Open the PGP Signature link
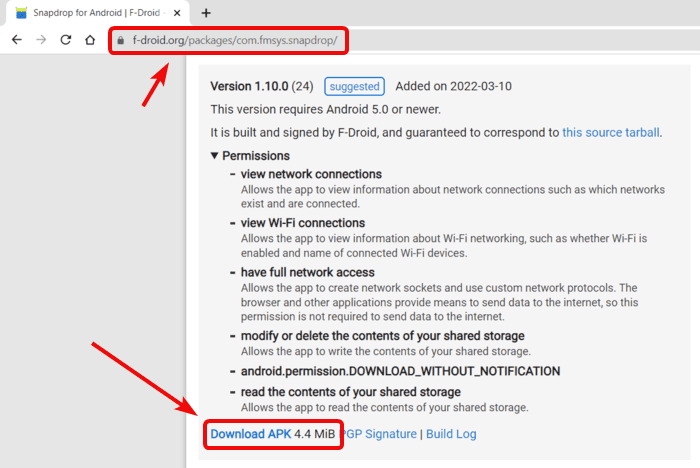The width and height of the screenshot is (700, 468). pyautogui.click(x=379, y=434)
